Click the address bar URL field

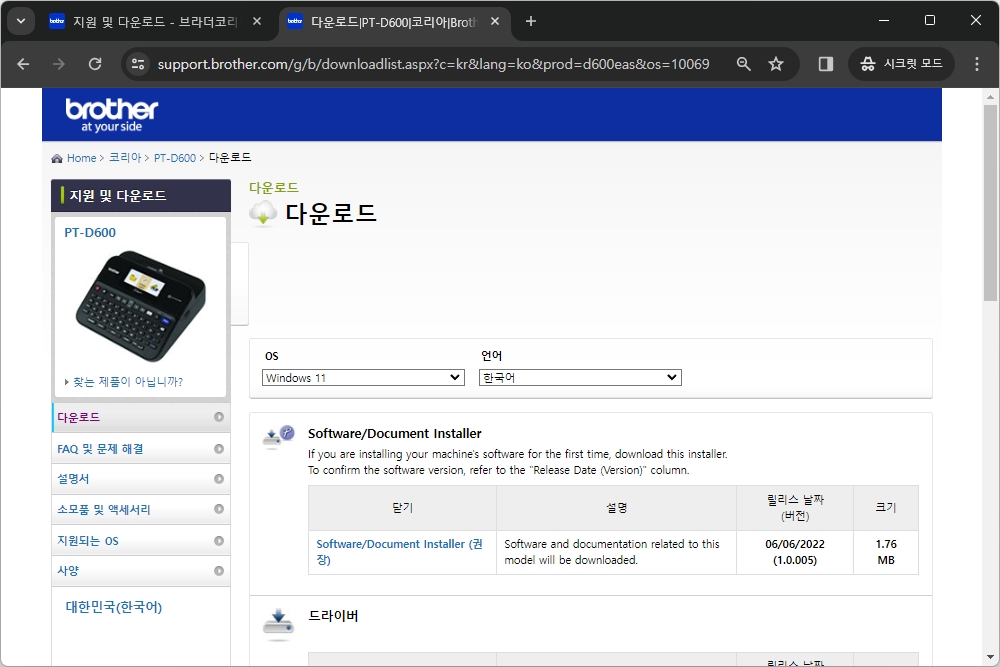point(433,64)
